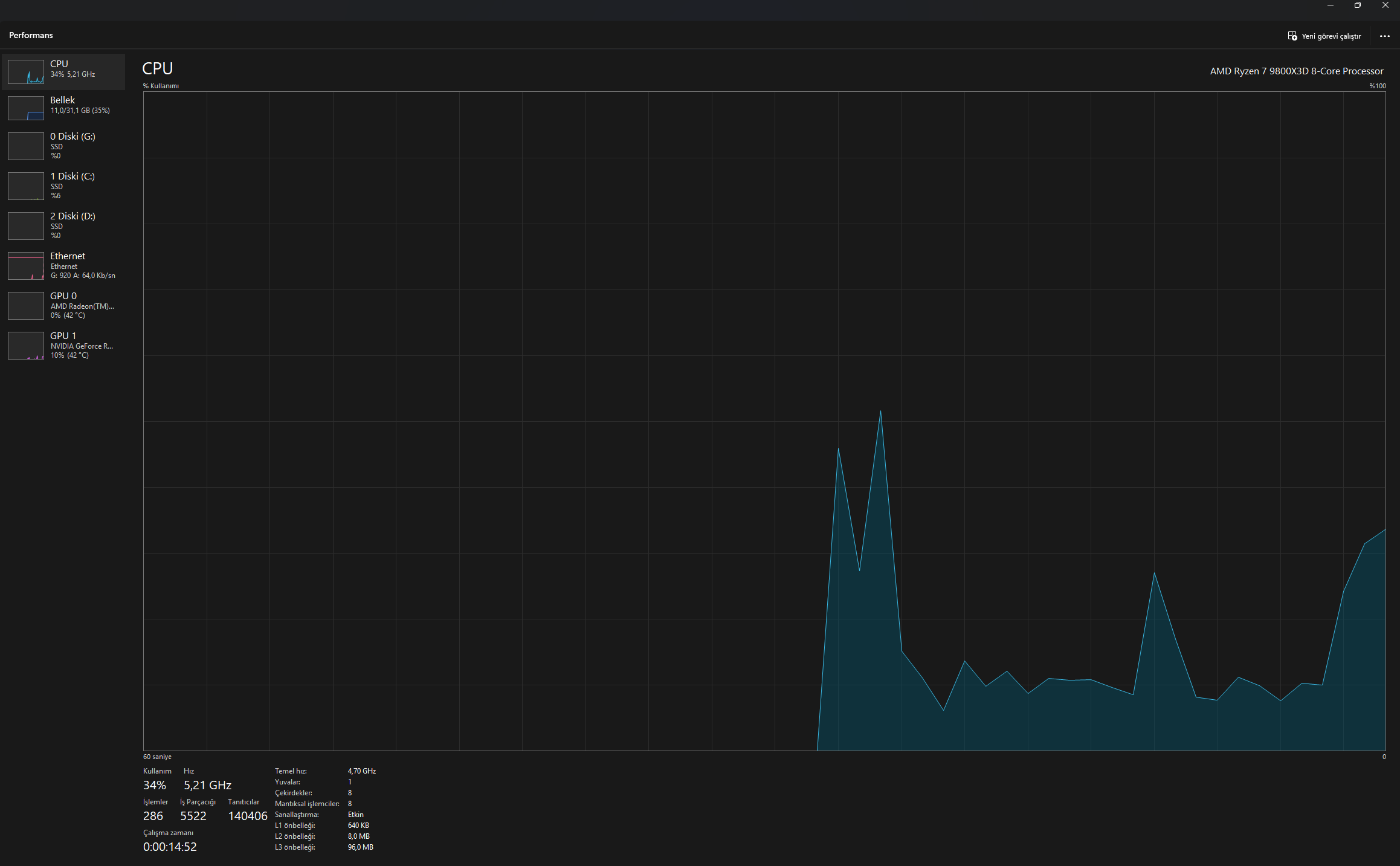Viewport: 1400px width, 866px height.
Task: Click the %100 graph scale label
Action: pos(1378,86)
